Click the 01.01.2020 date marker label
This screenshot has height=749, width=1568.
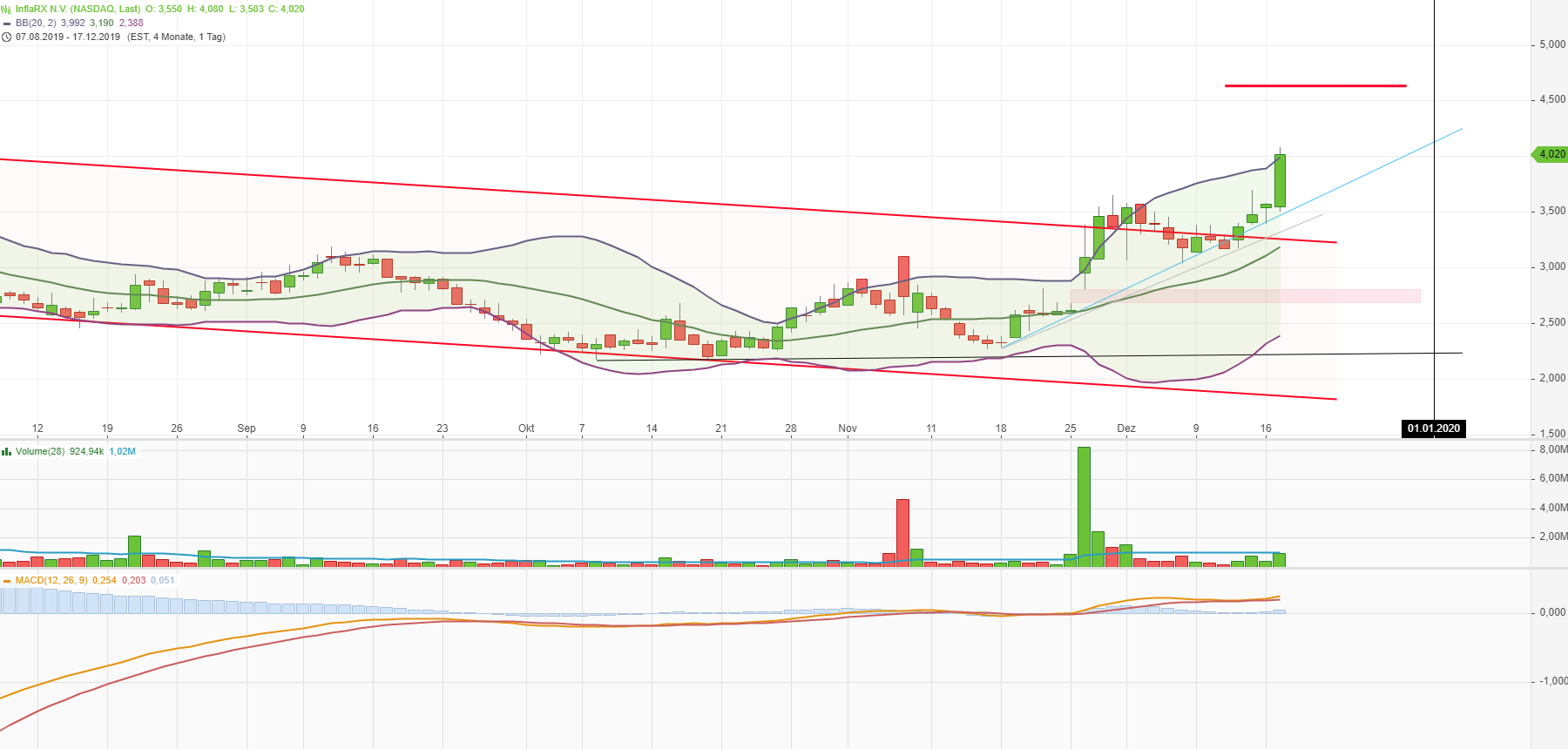1434,428
